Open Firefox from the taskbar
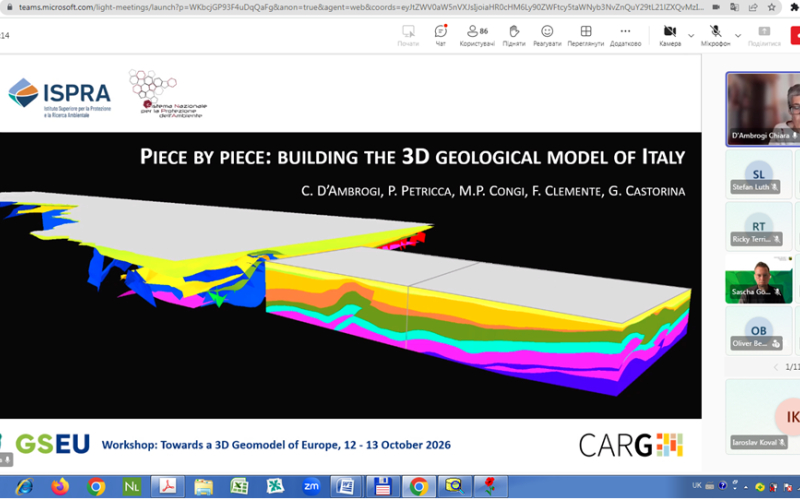 [60, 487]
